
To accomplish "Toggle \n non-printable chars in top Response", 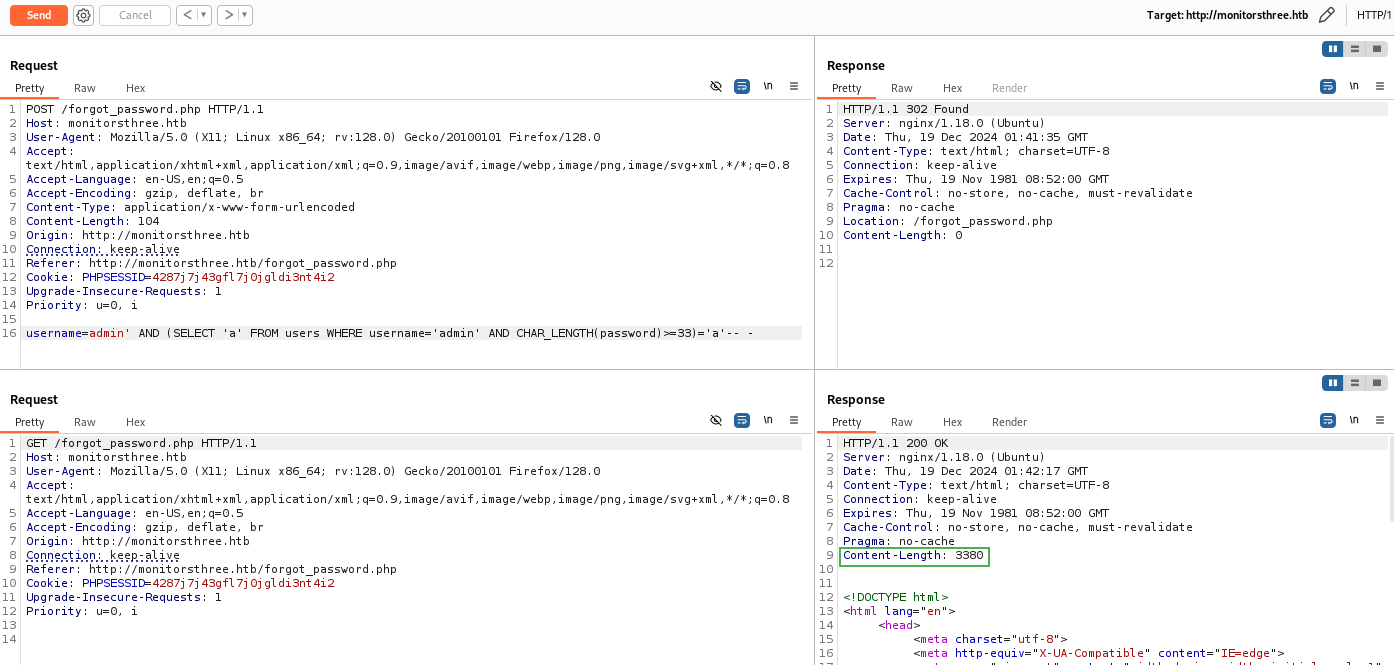I will pyautogui.click(x=1354, y=87).
